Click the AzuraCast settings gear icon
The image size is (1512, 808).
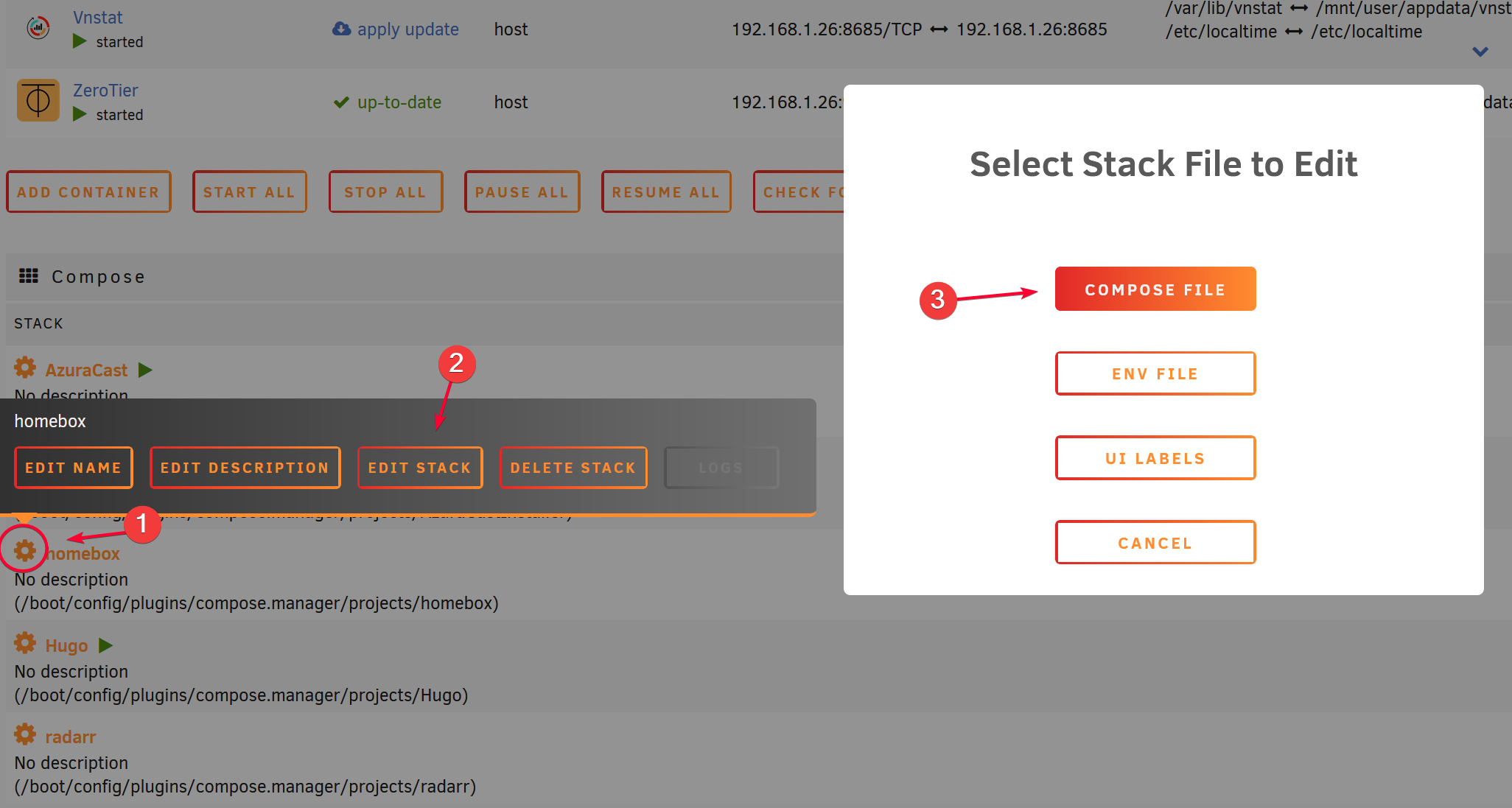pyautogui.click(x=24, y=369)
